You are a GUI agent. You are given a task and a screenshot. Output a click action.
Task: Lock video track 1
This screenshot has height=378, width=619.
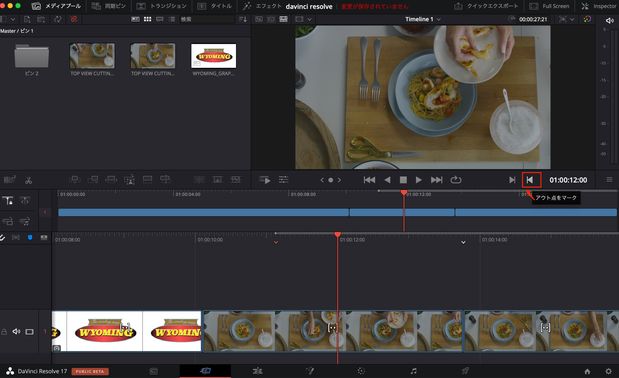(x=4, y=332)
